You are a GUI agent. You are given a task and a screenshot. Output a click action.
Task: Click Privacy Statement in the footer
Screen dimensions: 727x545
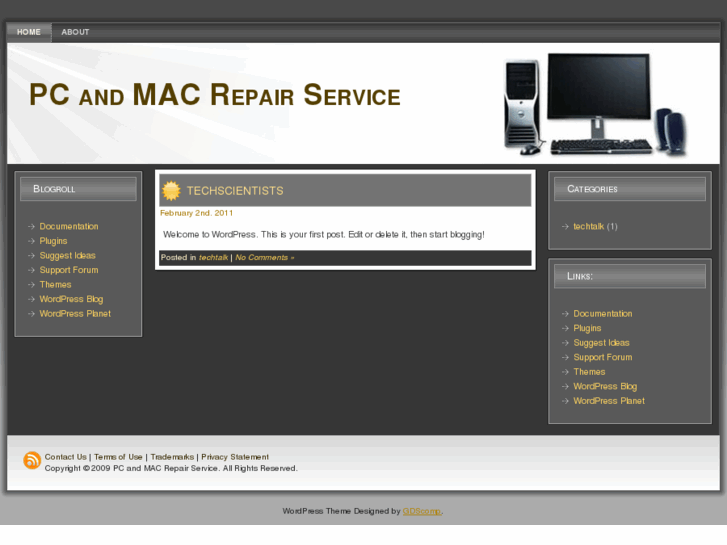(235, 457)
